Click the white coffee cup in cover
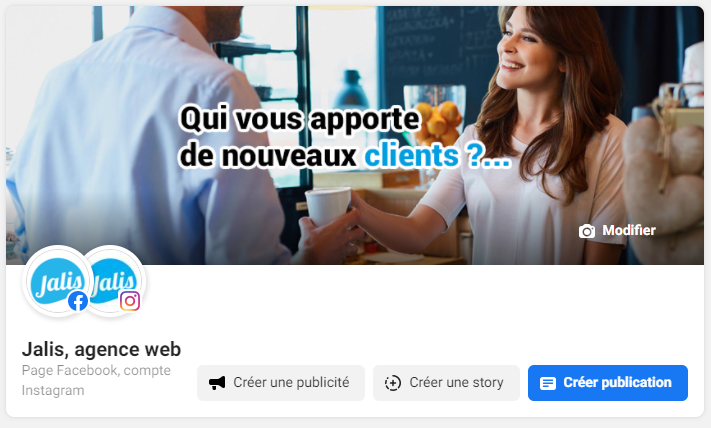711x428 pixels. pyautogui.click(x=328, y=206)
